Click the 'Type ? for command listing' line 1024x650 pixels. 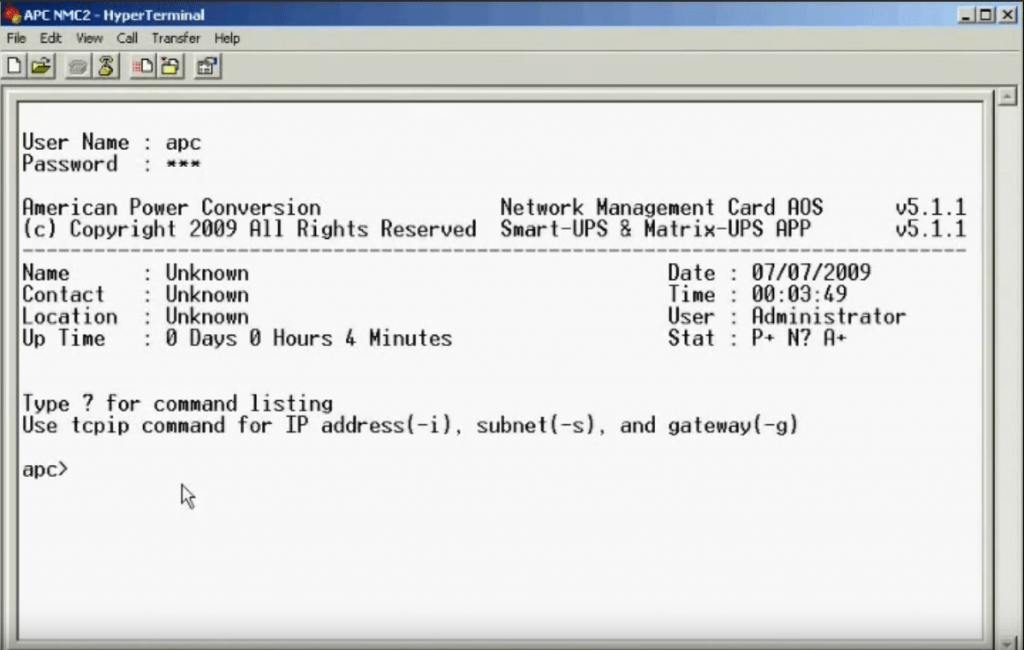(x=178, y=404)
